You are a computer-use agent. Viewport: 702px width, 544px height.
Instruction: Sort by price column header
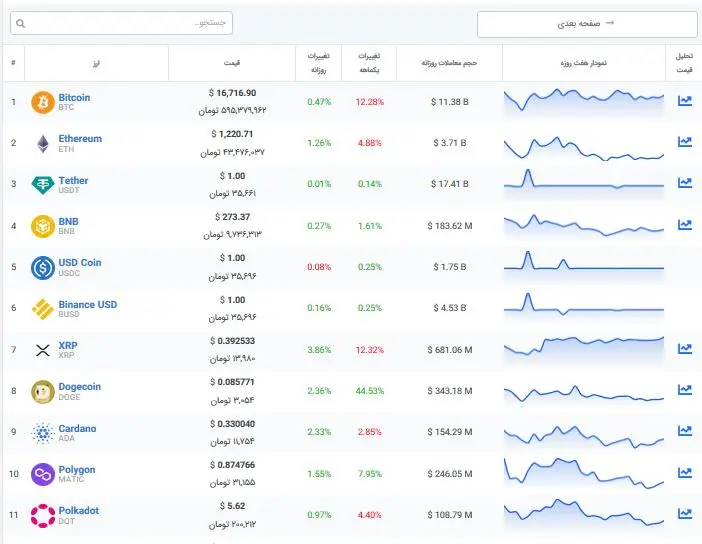[x=232, y=63]
